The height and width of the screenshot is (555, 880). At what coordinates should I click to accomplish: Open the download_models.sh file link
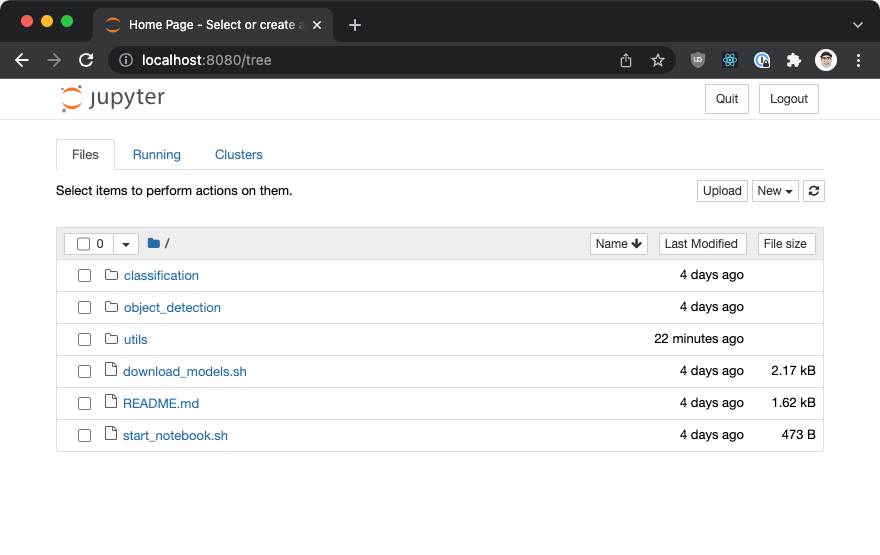[185, 372]
